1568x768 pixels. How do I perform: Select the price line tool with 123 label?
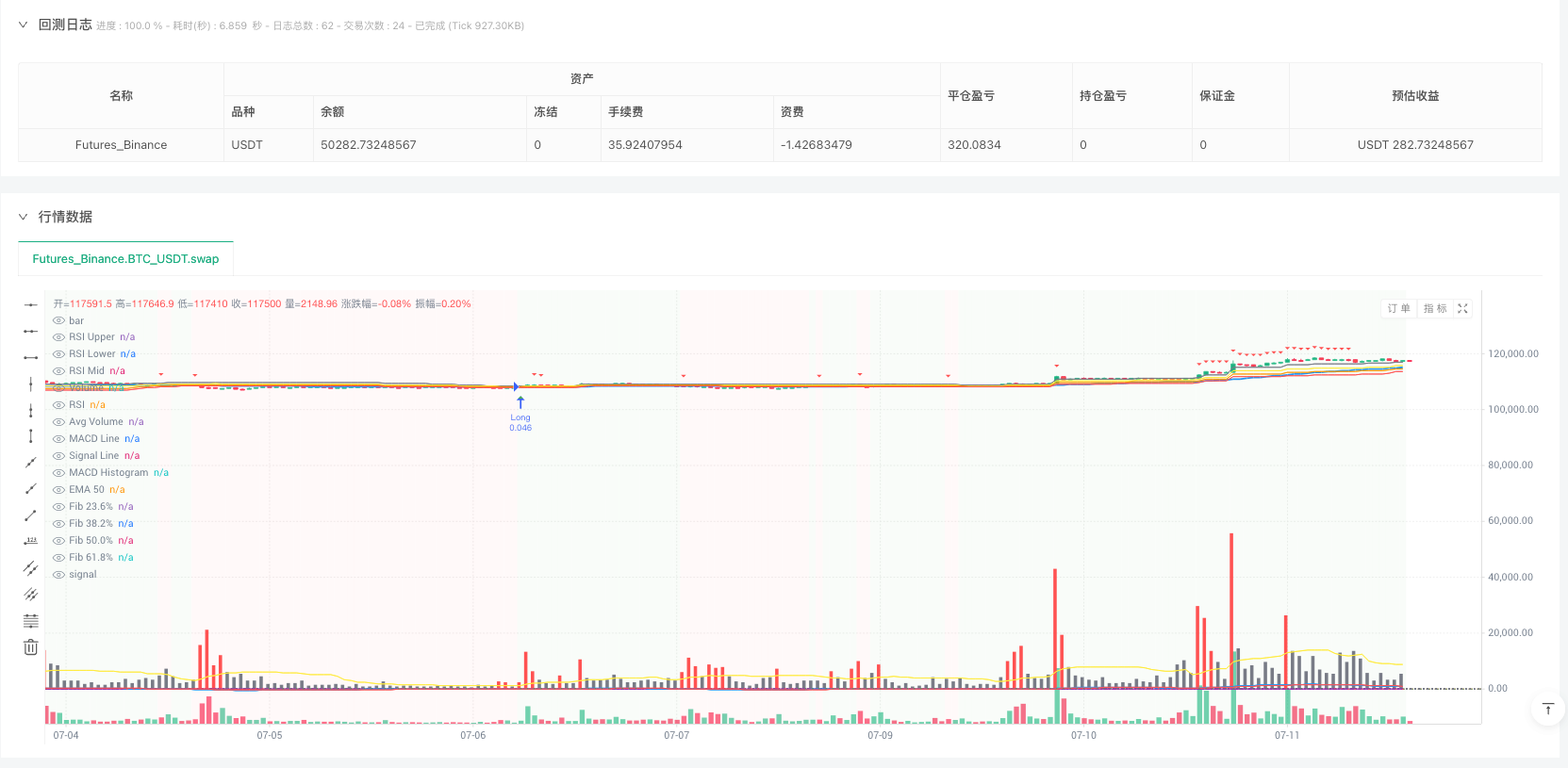30,541
